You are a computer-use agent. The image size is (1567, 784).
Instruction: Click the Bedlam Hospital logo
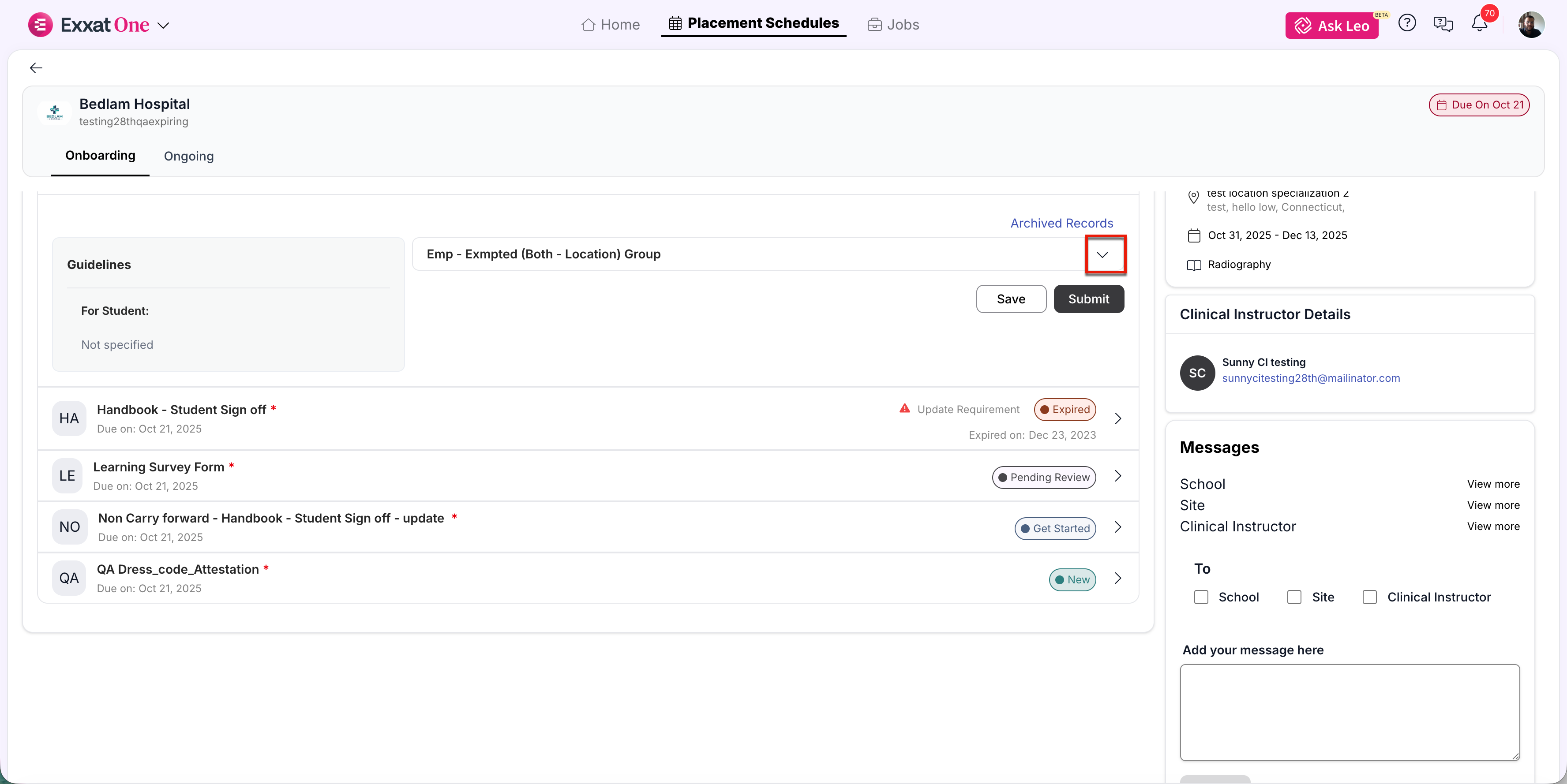click(55, 112)
